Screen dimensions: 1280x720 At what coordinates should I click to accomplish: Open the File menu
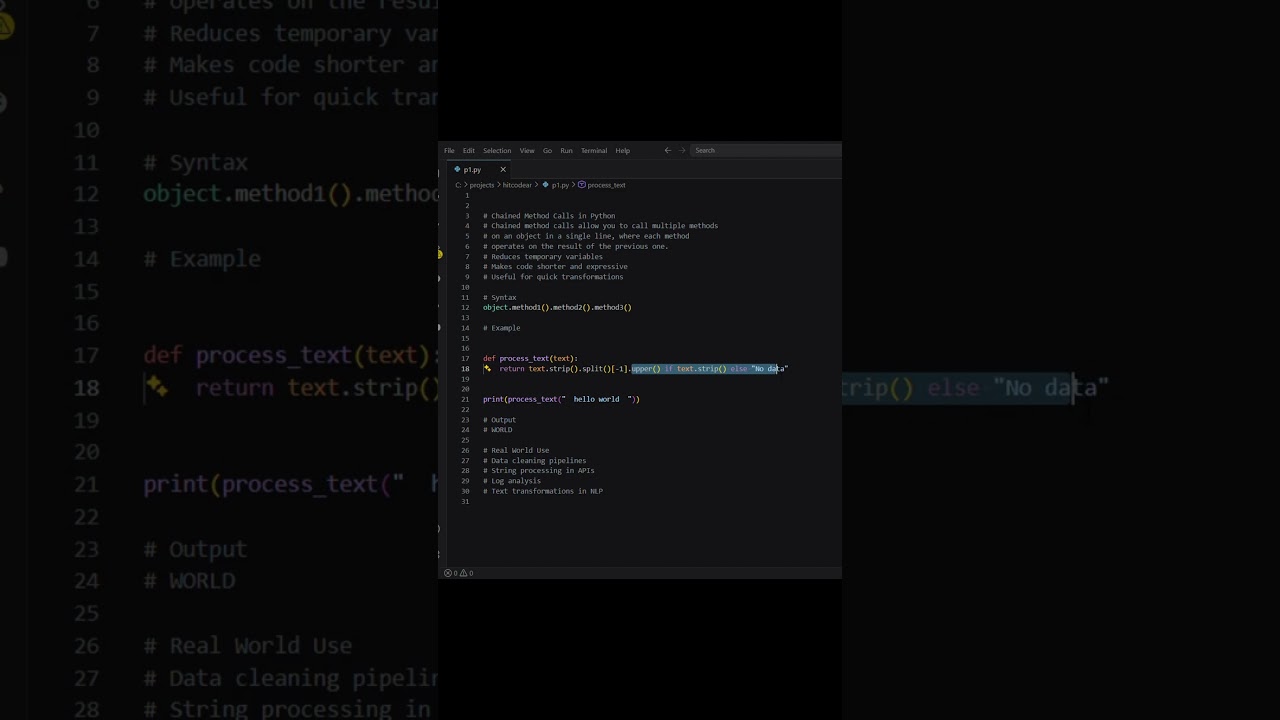click(x=449, y=150)
